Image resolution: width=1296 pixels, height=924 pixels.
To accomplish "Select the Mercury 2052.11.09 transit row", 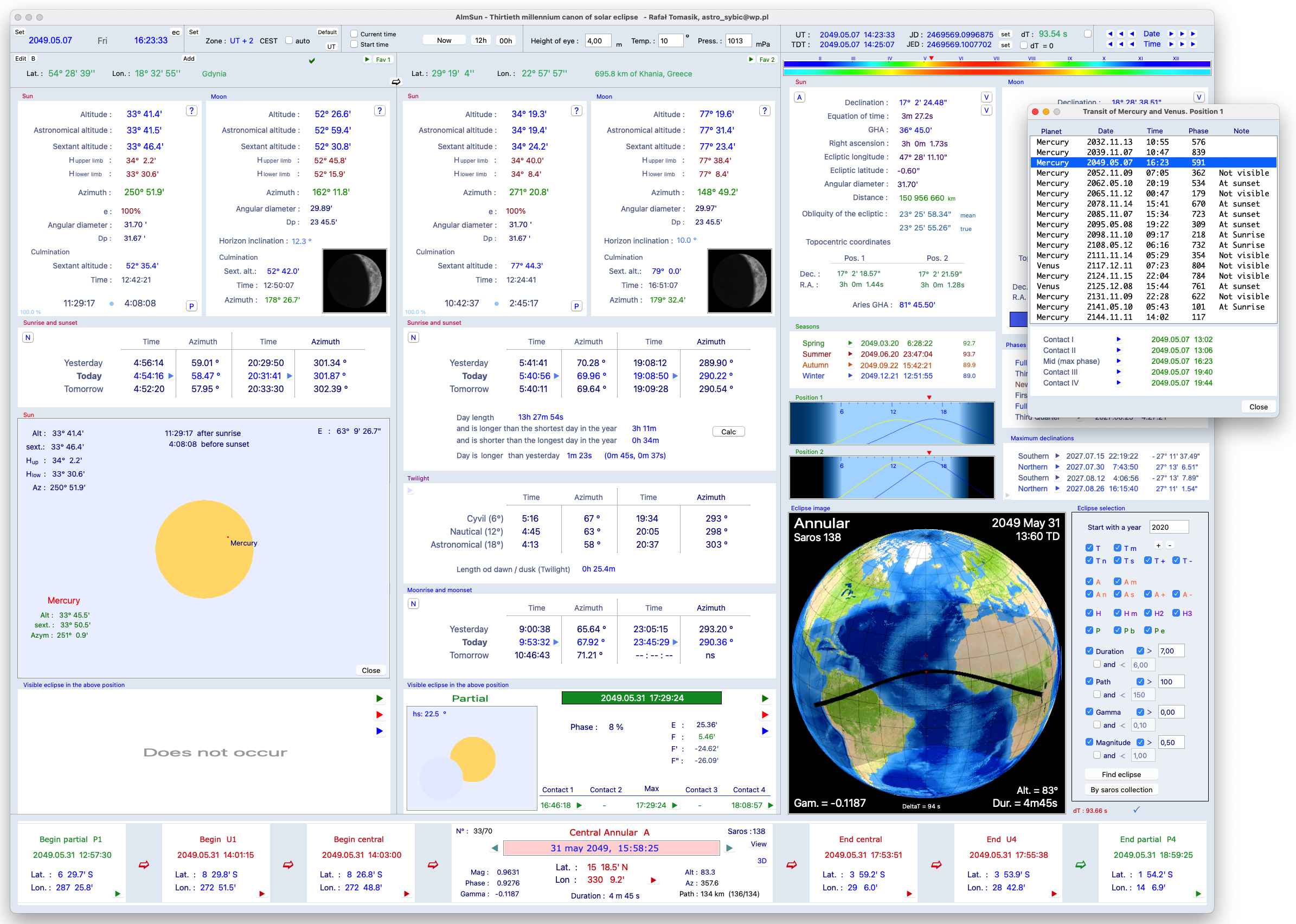I will 1153,173.
